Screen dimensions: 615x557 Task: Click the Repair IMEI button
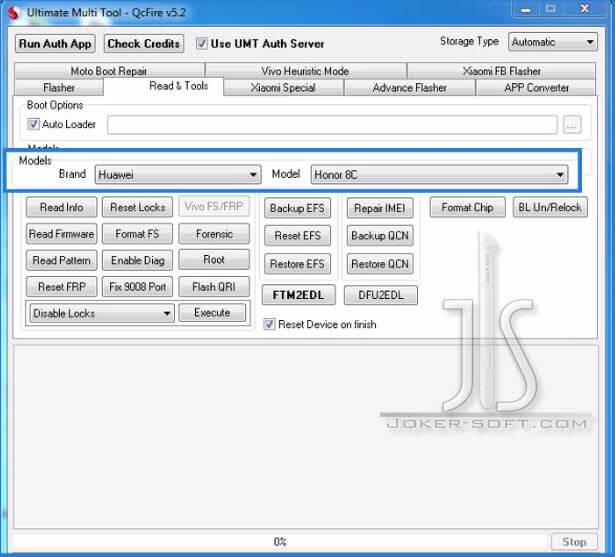380,208
